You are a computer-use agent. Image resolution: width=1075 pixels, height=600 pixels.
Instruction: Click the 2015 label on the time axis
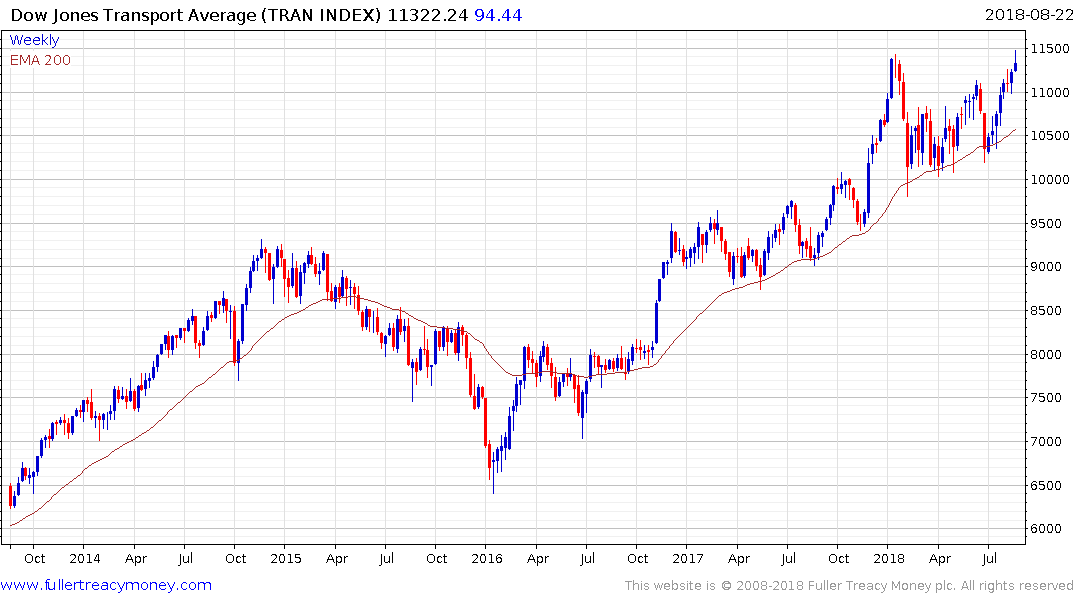click(x=286, y=559)
